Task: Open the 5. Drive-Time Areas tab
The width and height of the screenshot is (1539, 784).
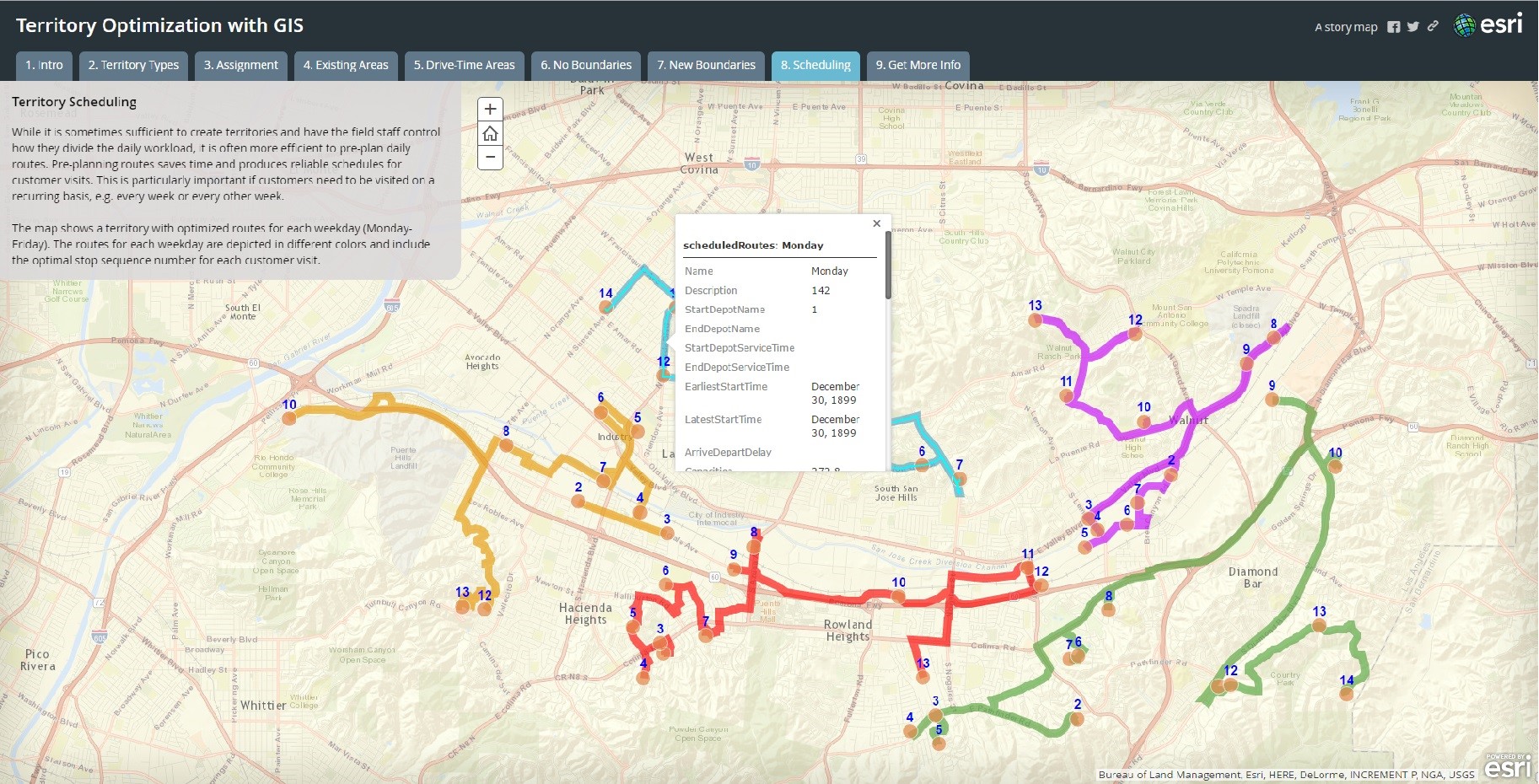Action: click(x=464, y=66)
